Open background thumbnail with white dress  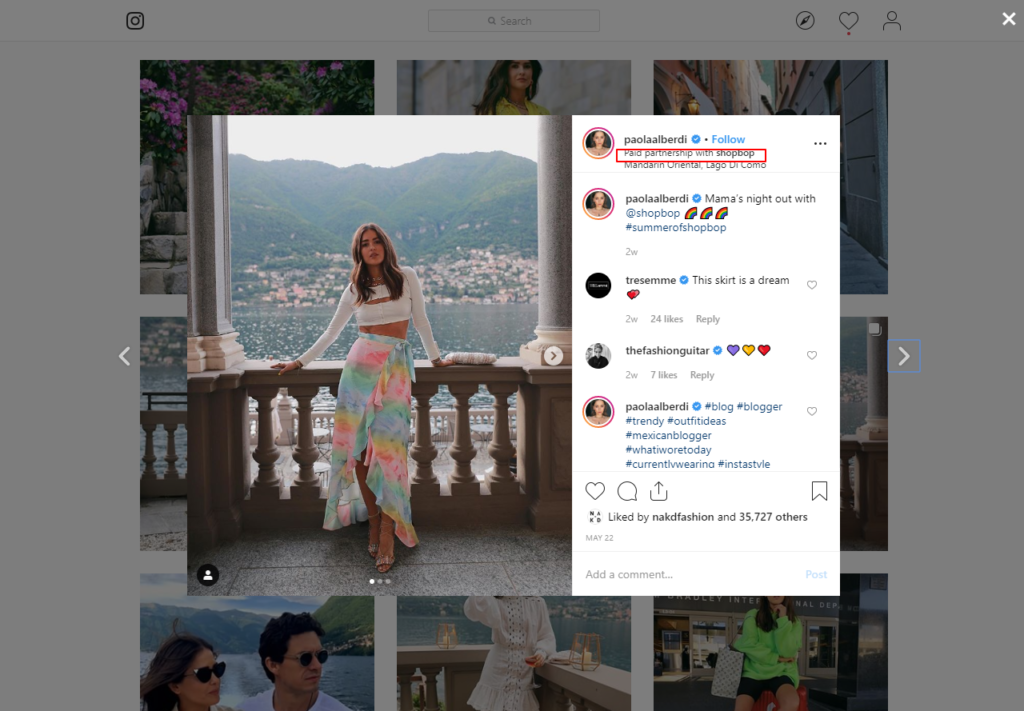[x=514, y=653]
